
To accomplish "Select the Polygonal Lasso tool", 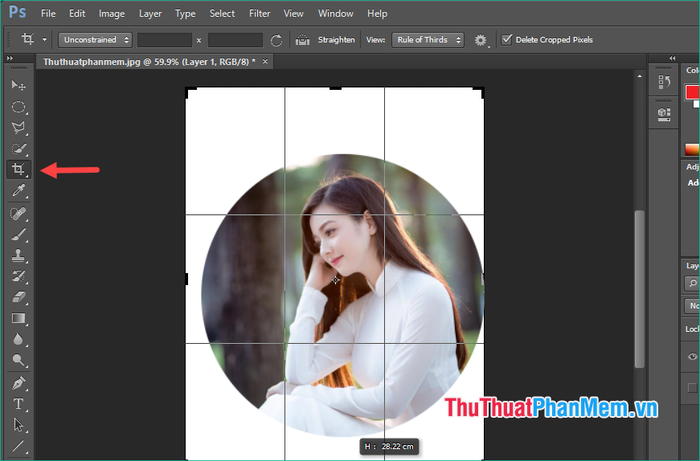I will click(18, 128).
